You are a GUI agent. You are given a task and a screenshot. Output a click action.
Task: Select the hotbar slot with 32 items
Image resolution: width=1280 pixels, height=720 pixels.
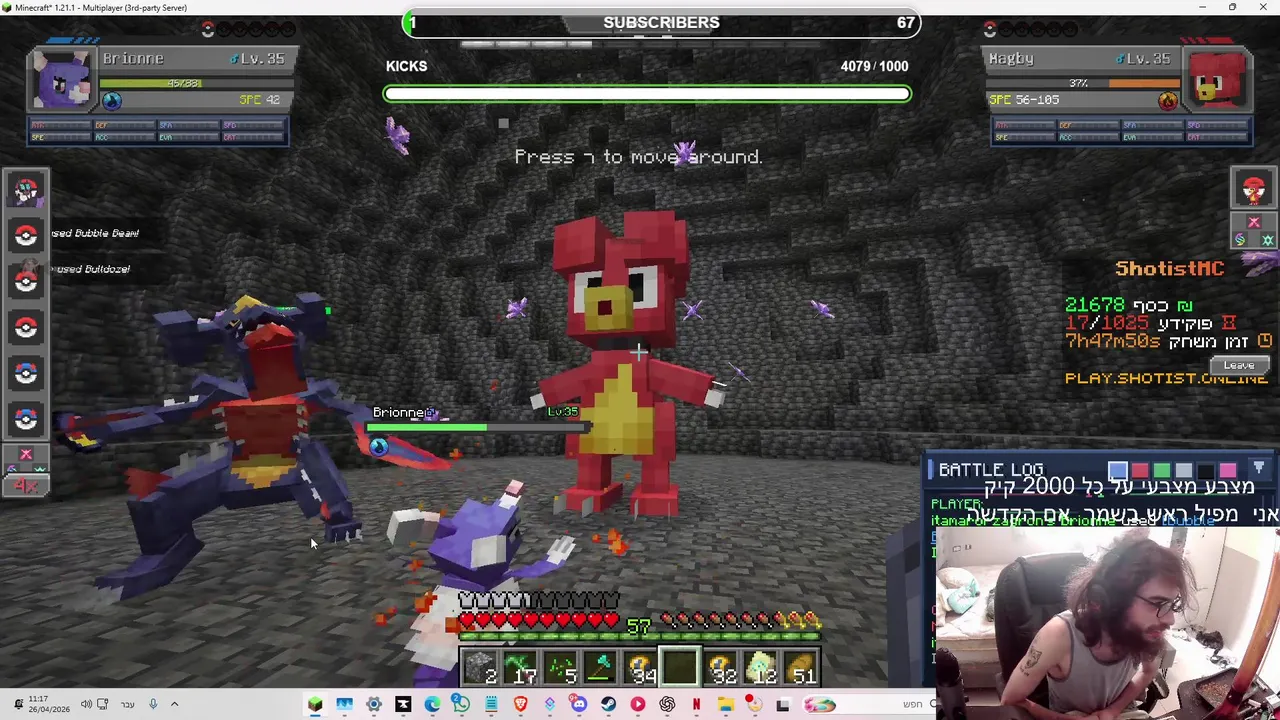click(720, 667)
